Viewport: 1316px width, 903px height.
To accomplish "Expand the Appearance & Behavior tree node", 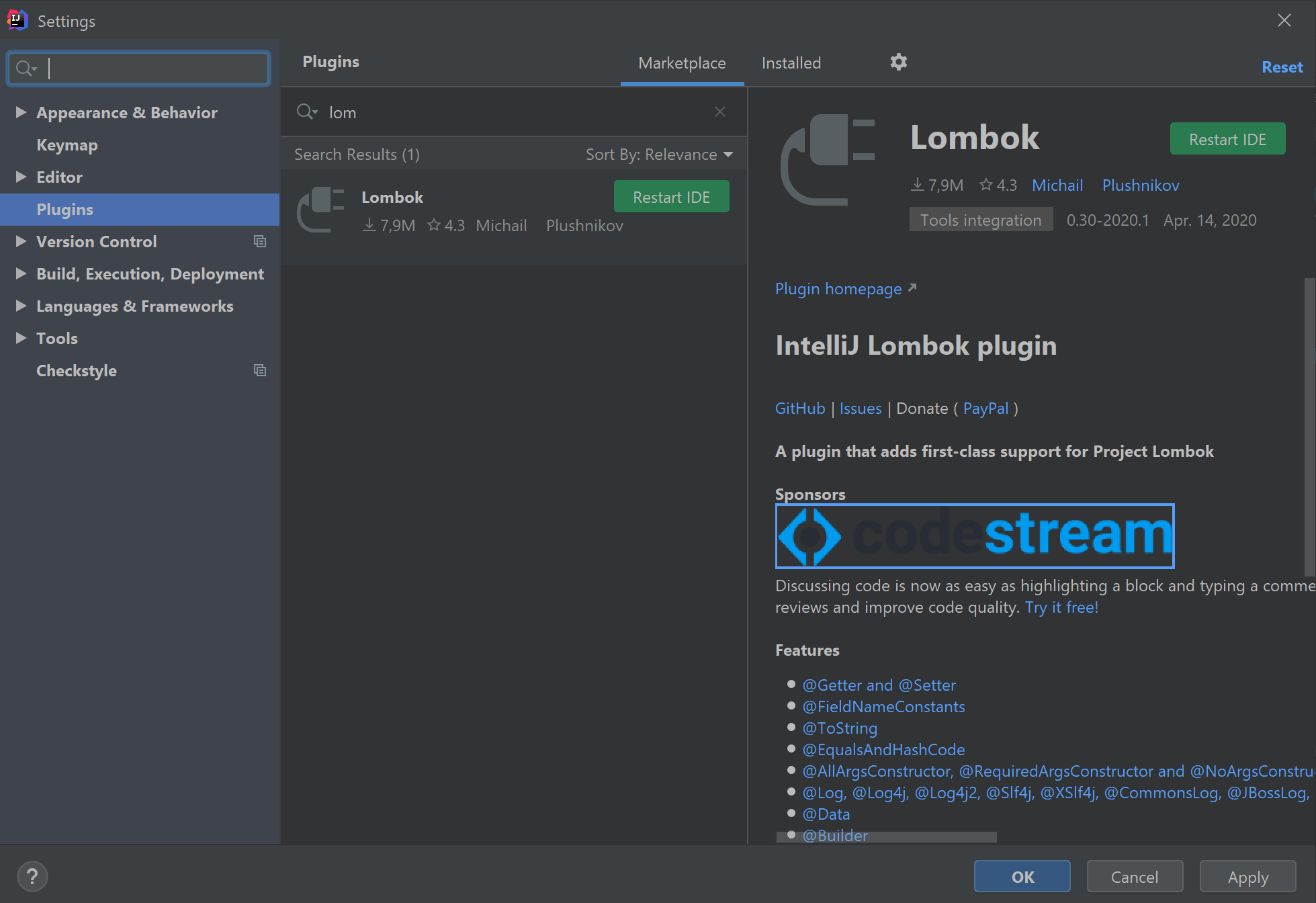I will 21,112.
